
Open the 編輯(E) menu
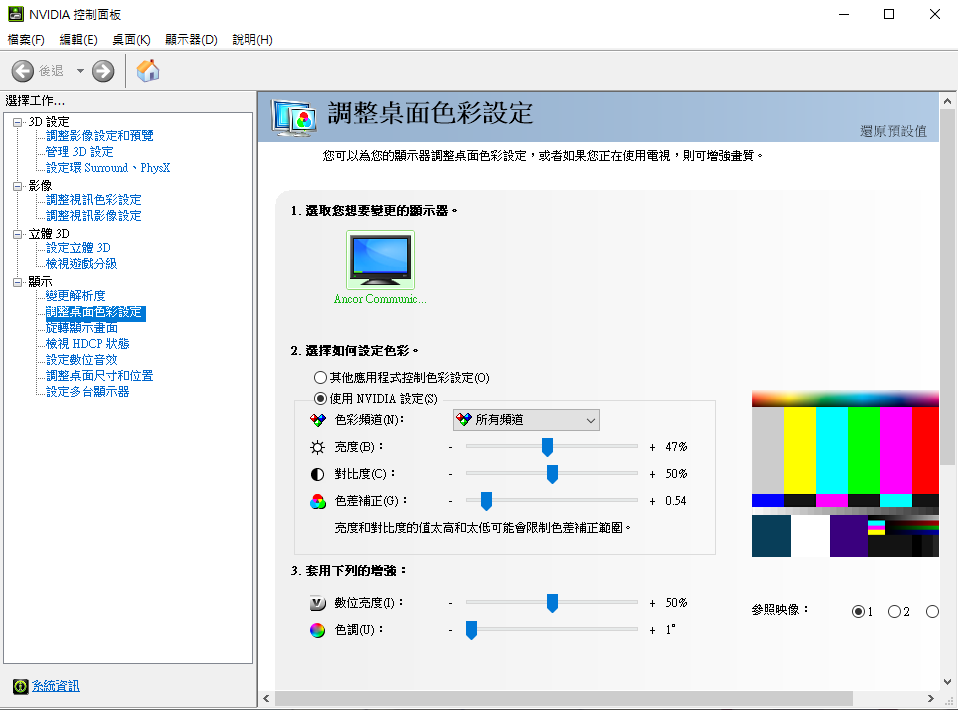[79, 40]
